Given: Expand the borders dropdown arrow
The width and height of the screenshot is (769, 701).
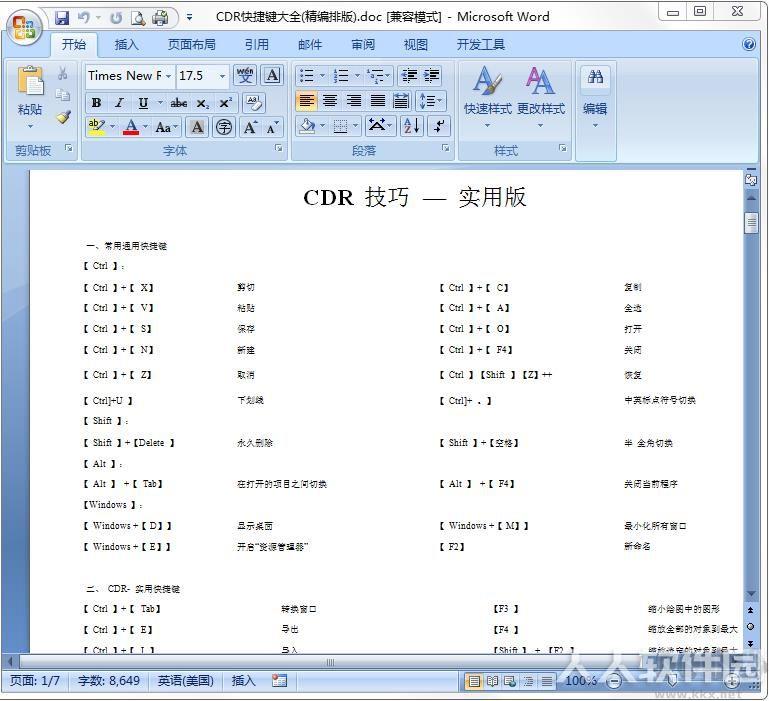Looking at the screenshot, I should [x=355, y=127].
